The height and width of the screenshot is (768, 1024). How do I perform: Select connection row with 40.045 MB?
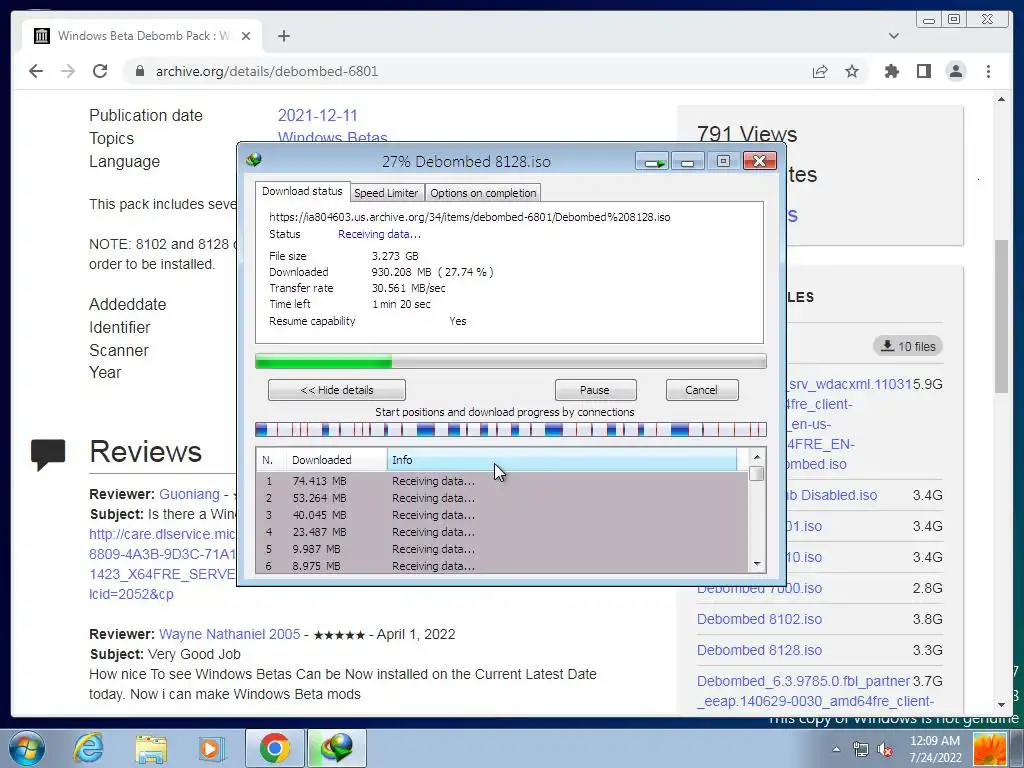(x=502, y=515)
